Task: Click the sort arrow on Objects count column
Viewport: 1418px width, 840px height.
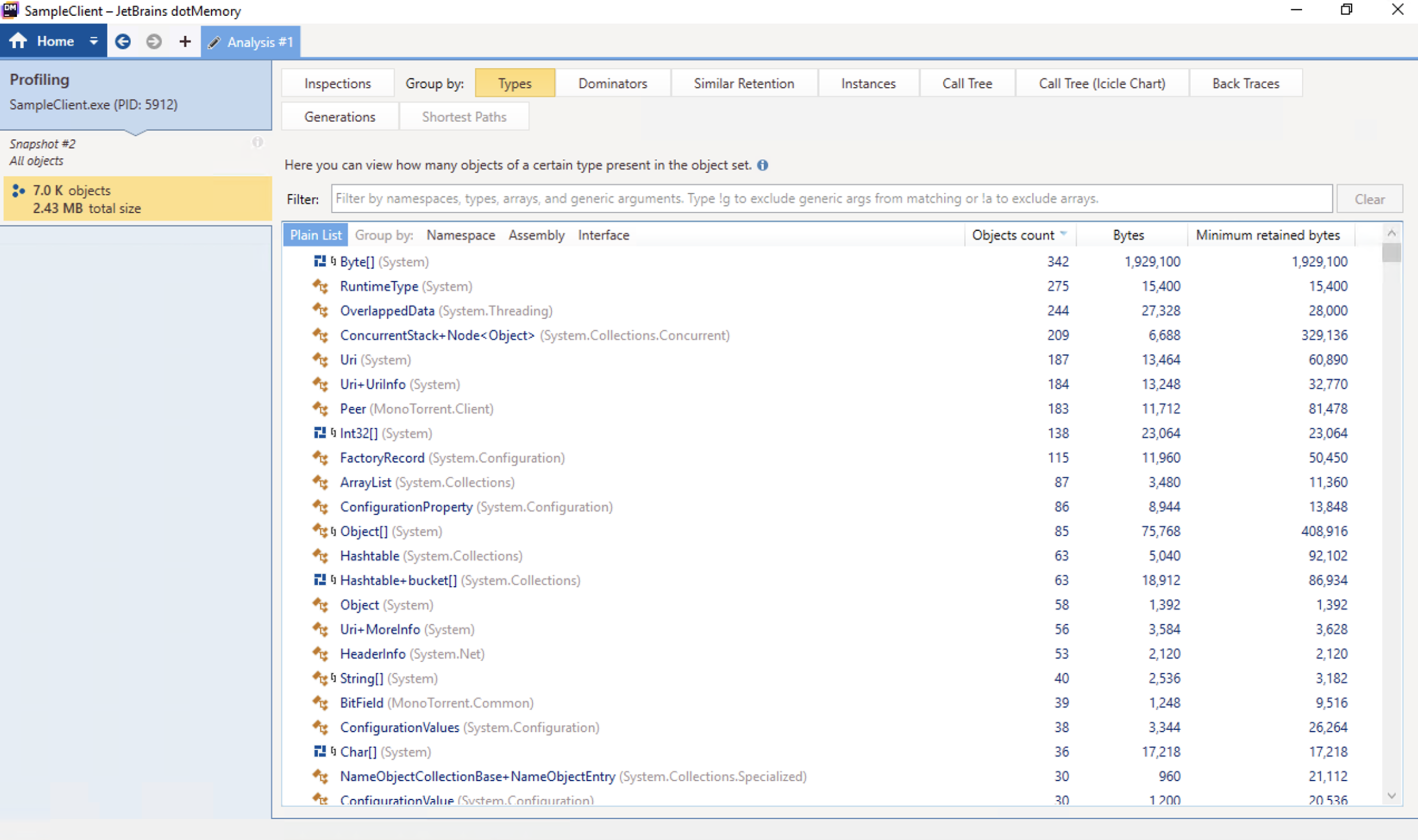Action: [1064, 234]
